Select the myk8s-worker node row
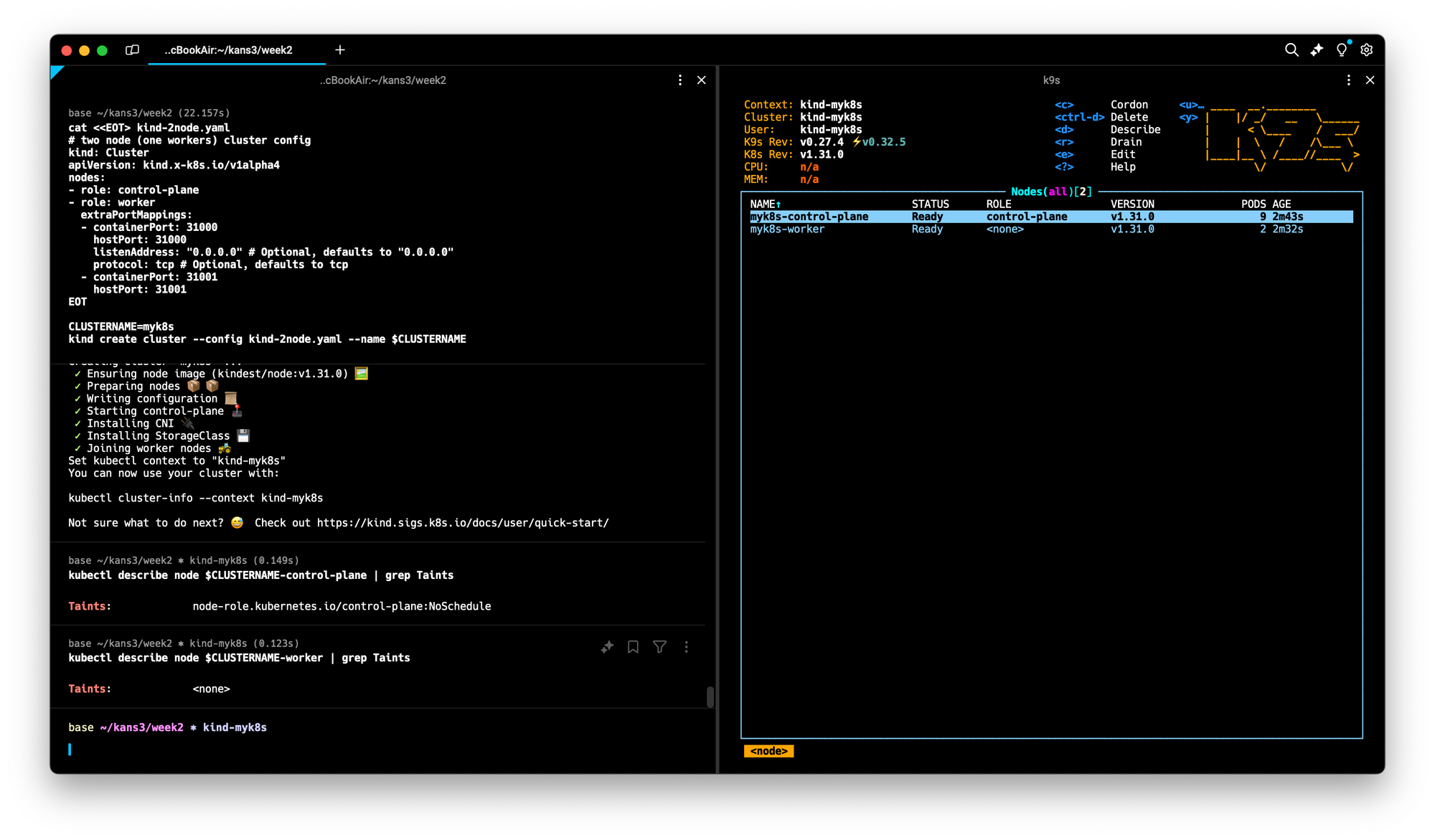Viewport: 1435px width, 840px height. coord(1051,230)
